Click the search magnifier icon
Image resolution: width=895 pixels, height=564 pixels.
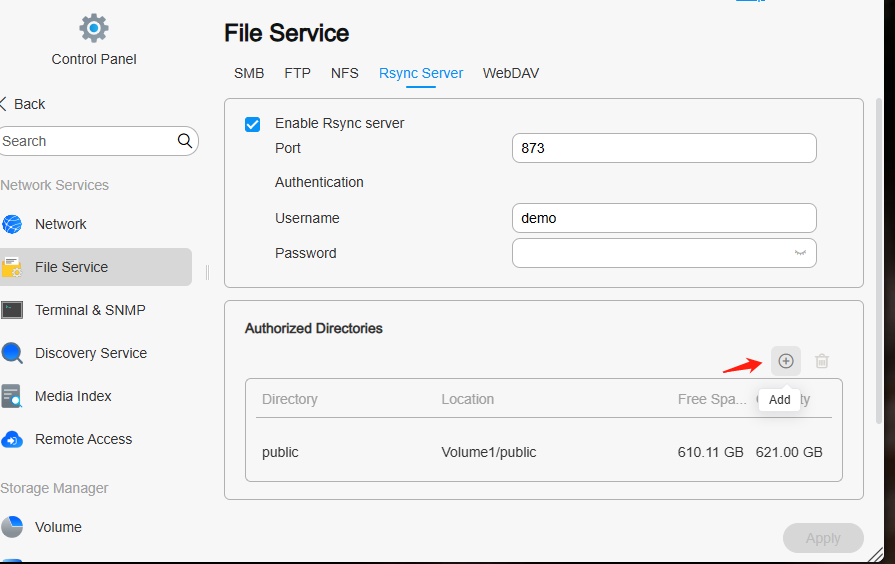tap(184, 140)
